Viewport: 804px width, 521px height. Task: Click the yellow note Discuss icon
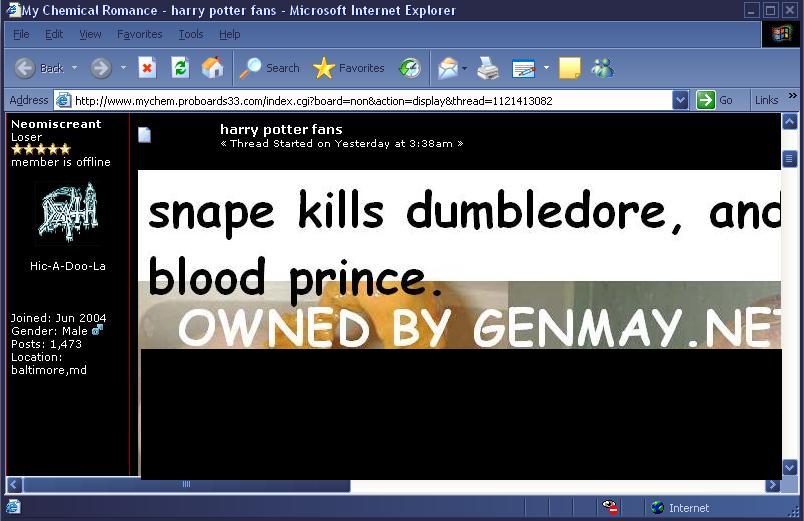570,68
